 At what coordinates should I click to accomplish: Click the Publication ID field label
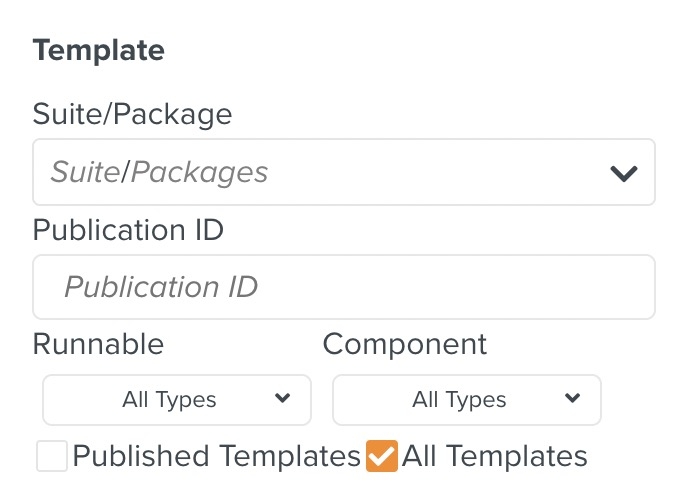coord(128,230)
